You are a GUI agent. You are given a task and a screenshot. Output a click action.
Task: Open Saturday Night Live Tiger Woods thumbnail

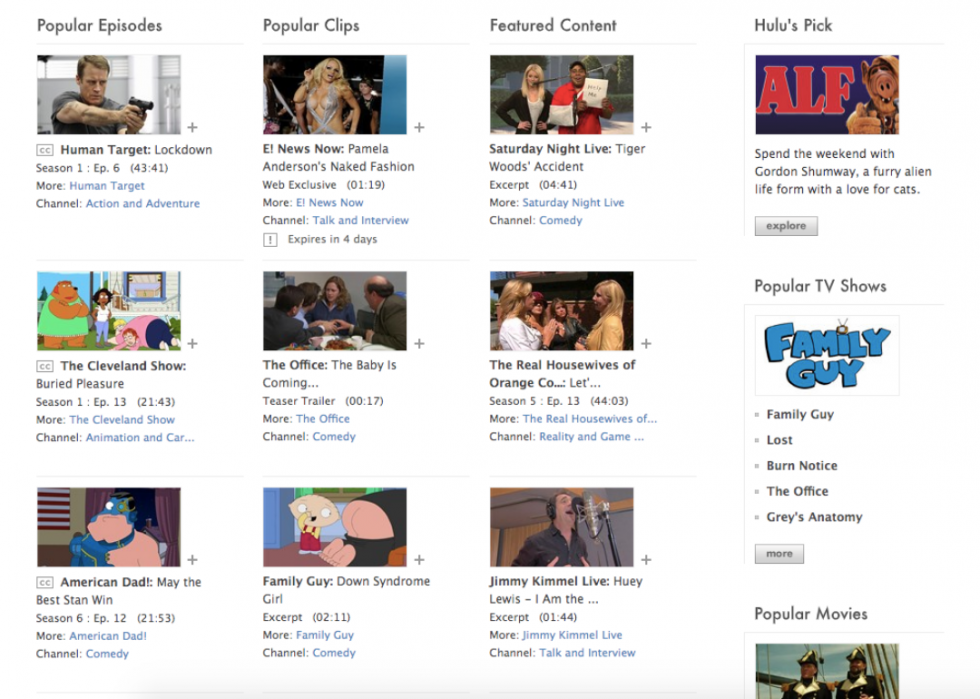pyautogui.click(x=562, y=94)
